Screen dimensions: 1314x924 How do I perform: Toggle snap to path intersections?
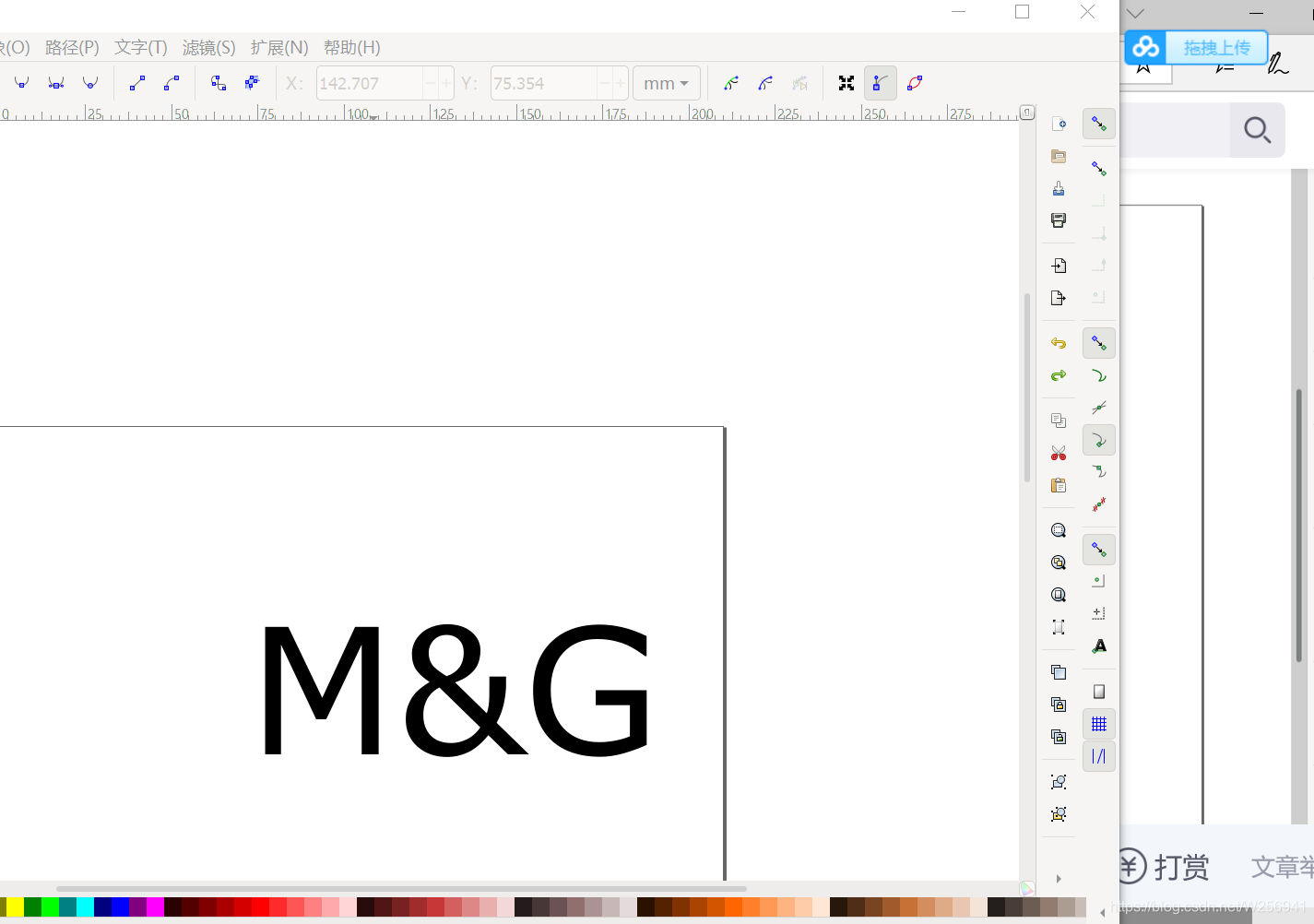click(1099, 408)
